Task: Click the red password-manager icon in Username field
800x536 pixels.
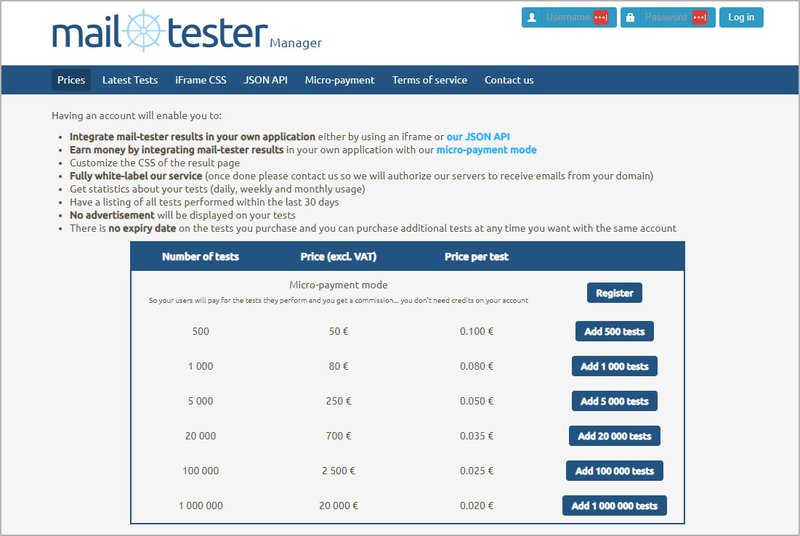Action: [x=601, y=17]
